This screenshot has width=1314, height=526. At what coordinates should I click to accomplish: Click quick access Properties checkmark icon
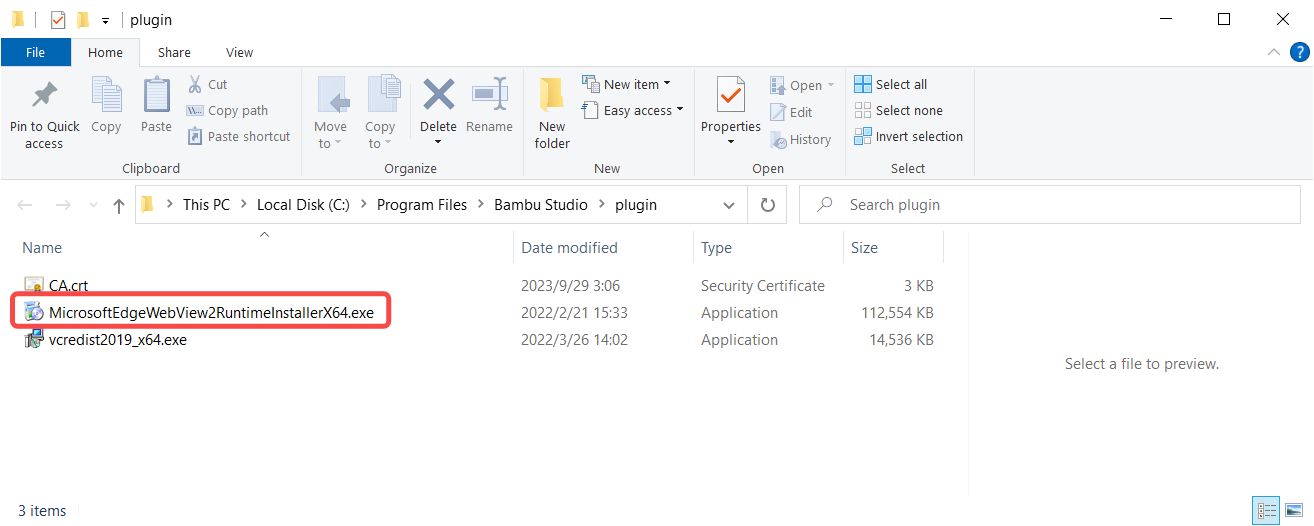pyautogui.click(x=58, y=20)
